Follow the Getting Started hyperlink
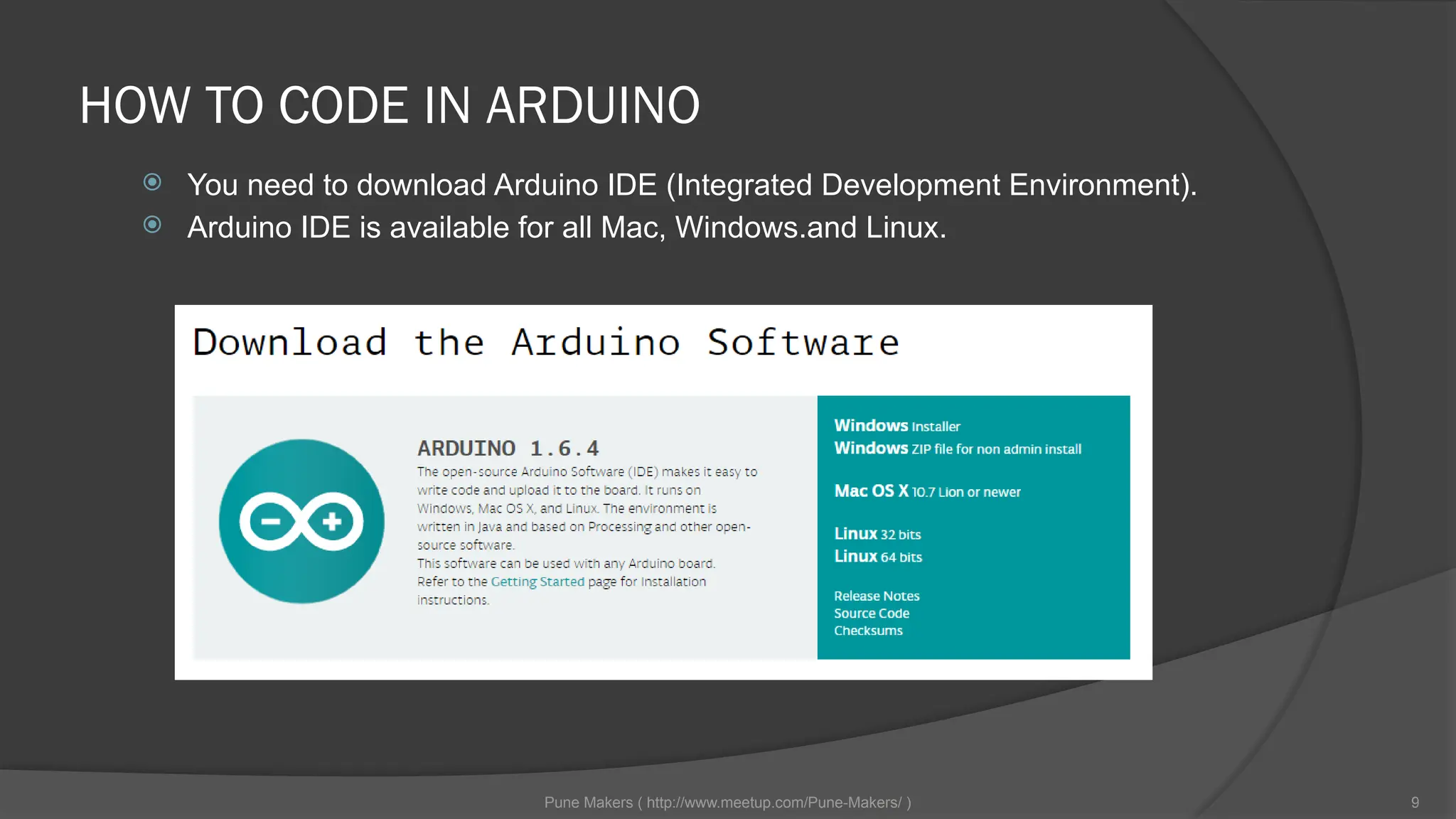The width and height of the screenshot is (1456, 819). tap(537, 582)
